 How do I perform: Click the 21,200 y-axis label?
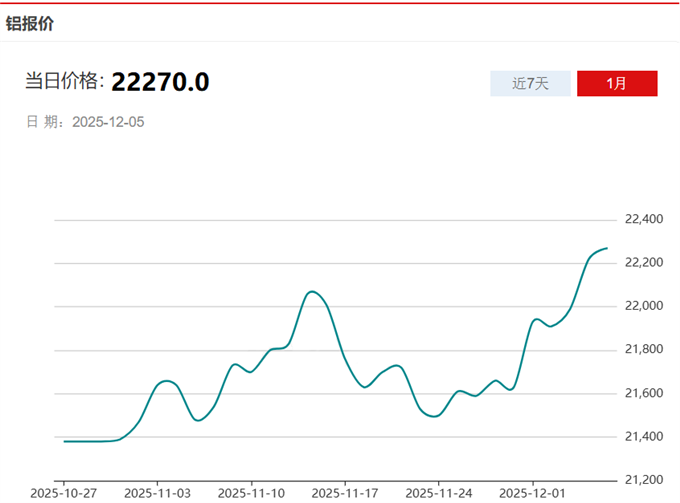pyautogui.click(x=644, y=480)
